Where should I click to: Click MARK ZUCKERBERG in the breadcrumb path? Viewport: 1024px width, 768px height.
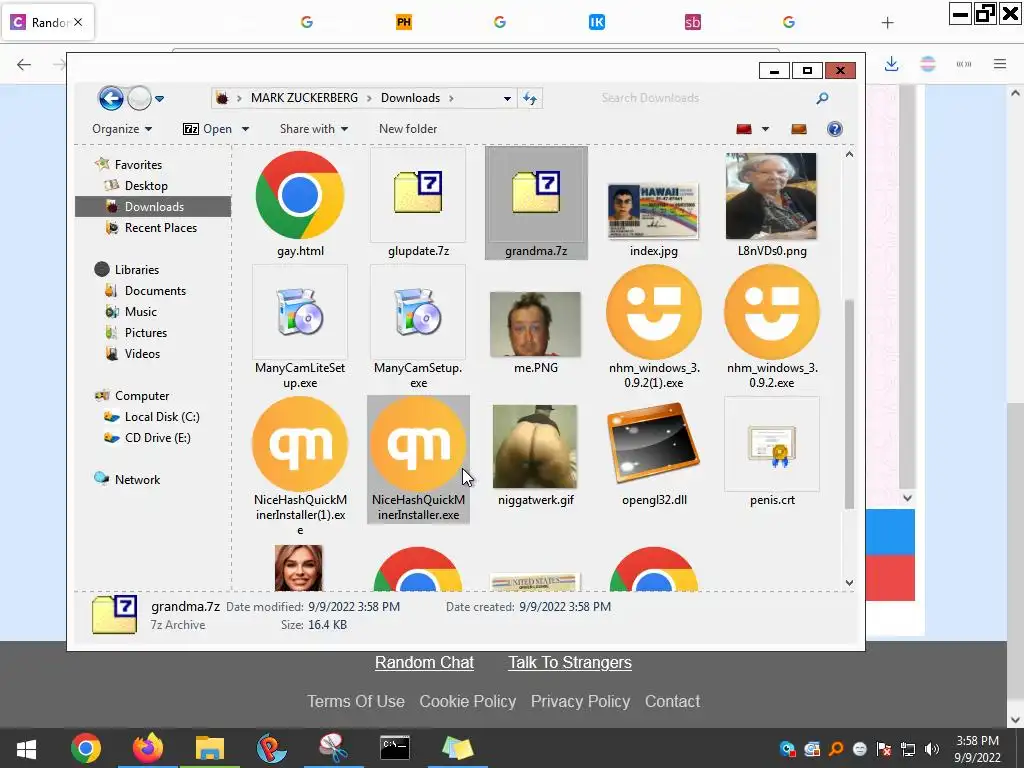click(304, 98)
